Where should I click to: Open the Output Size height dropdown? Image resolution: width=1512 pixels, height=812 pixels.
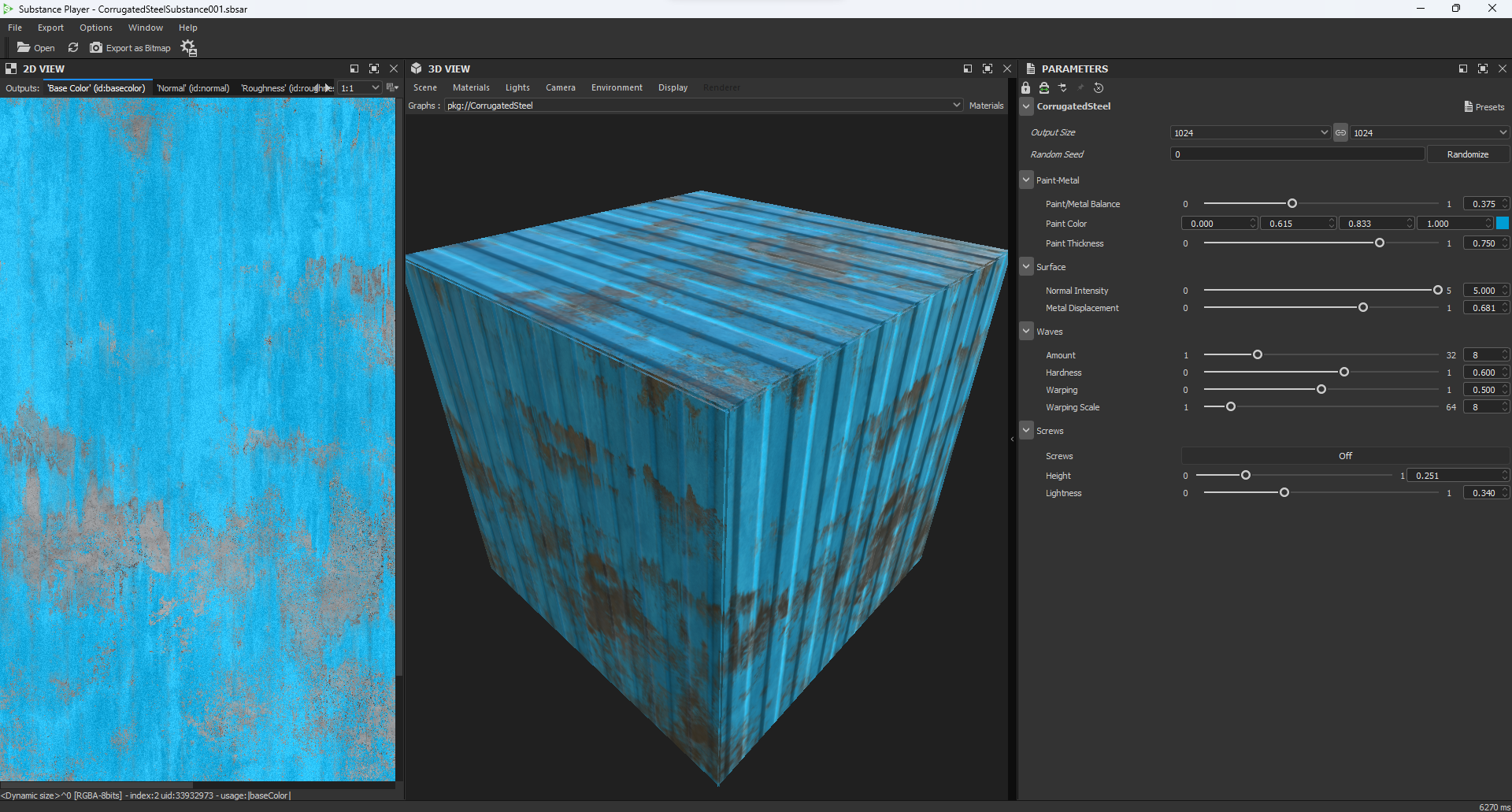(x=1430, y=132)
